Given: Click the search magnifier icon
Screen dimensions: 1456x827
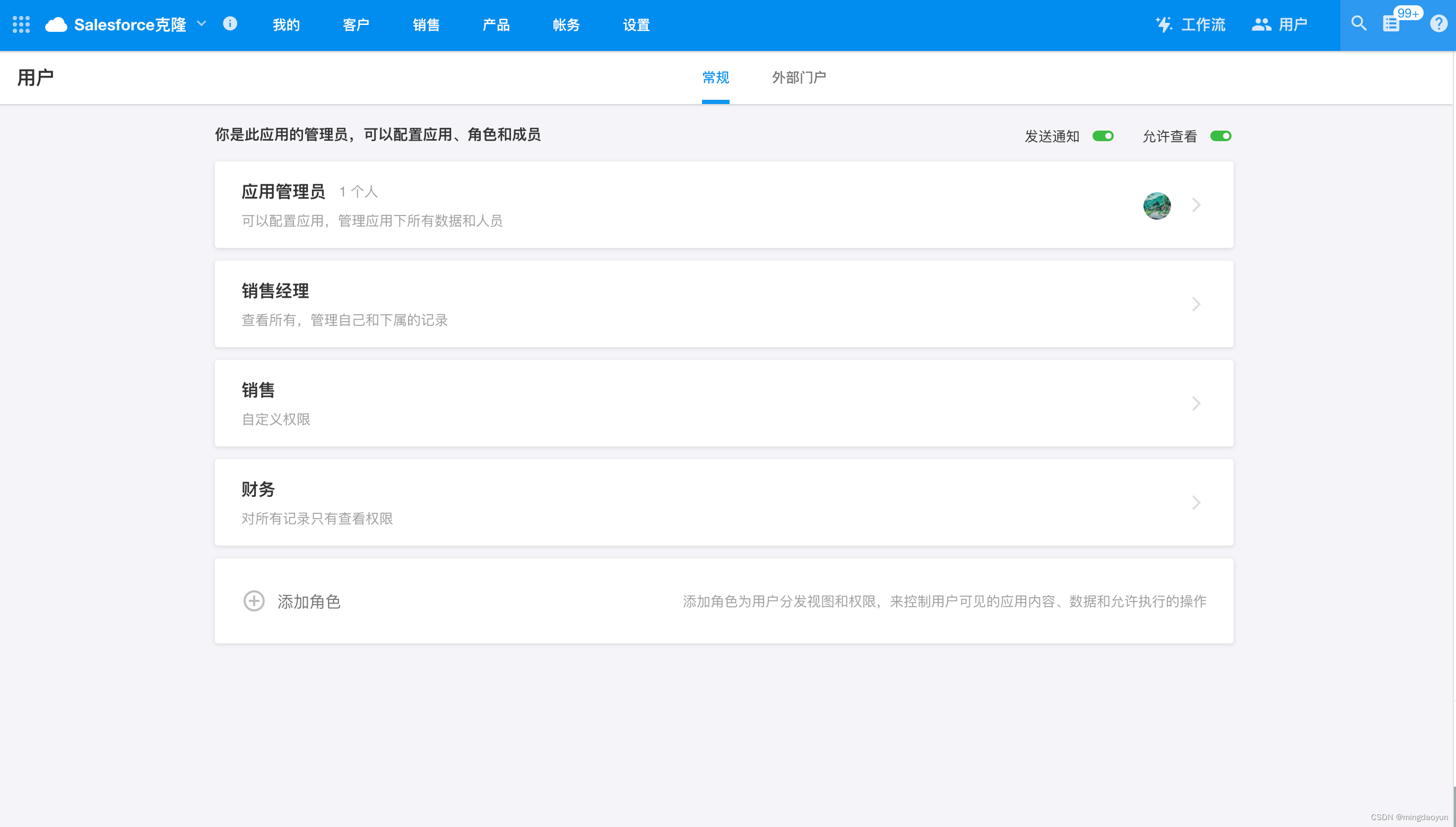Looking at the screenshot, I should (1358, 24).
